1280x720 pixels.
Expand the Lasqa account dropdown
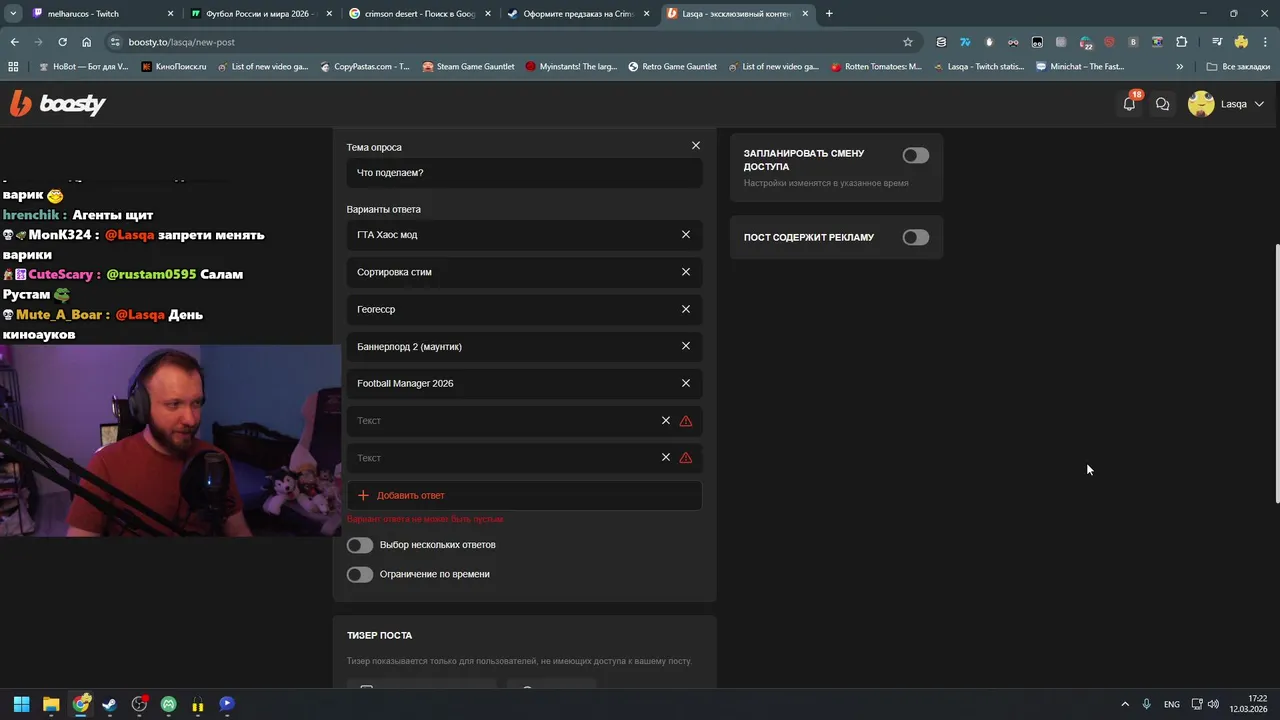[1259, 104]
